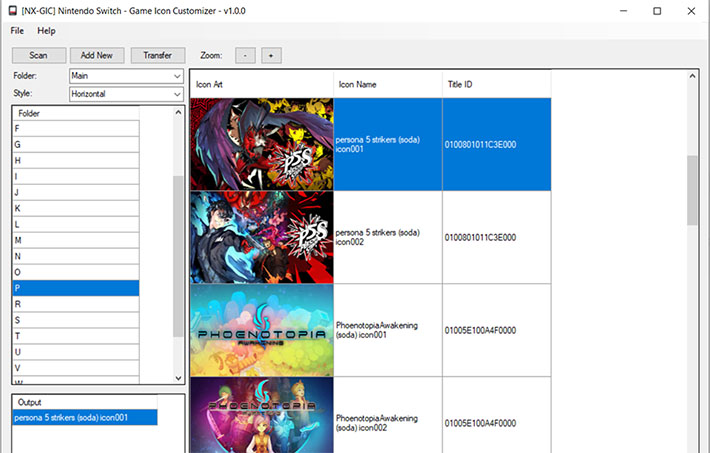Click the NX-GIC app icon in title bar
Image resolution: width=710 pixels, height=453 pixels.
(13, 10)
